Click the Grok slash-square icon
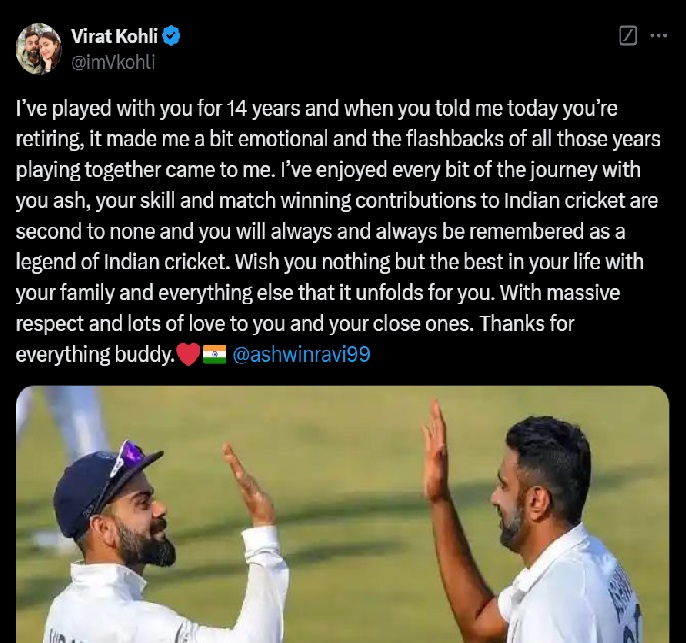 pyautogui.click(x=628, y=36)
